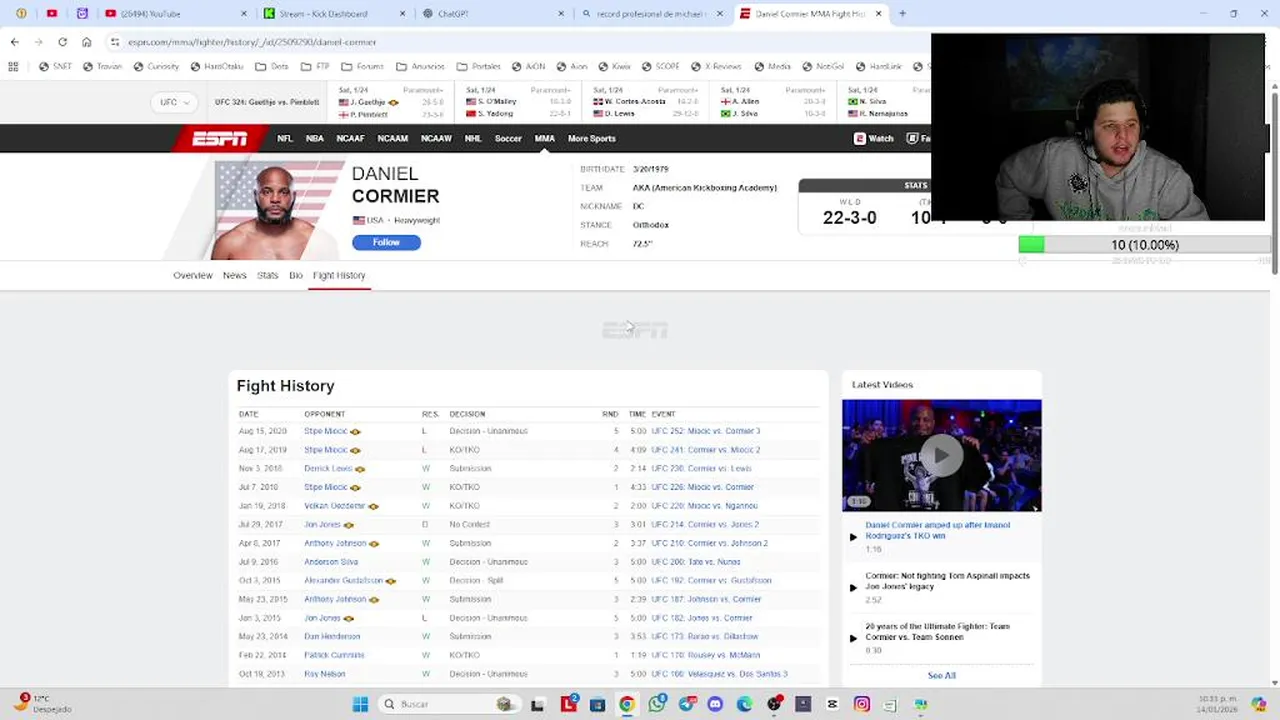Play the Ultimate Fighter 20 years video

click(x=937, y=631)
